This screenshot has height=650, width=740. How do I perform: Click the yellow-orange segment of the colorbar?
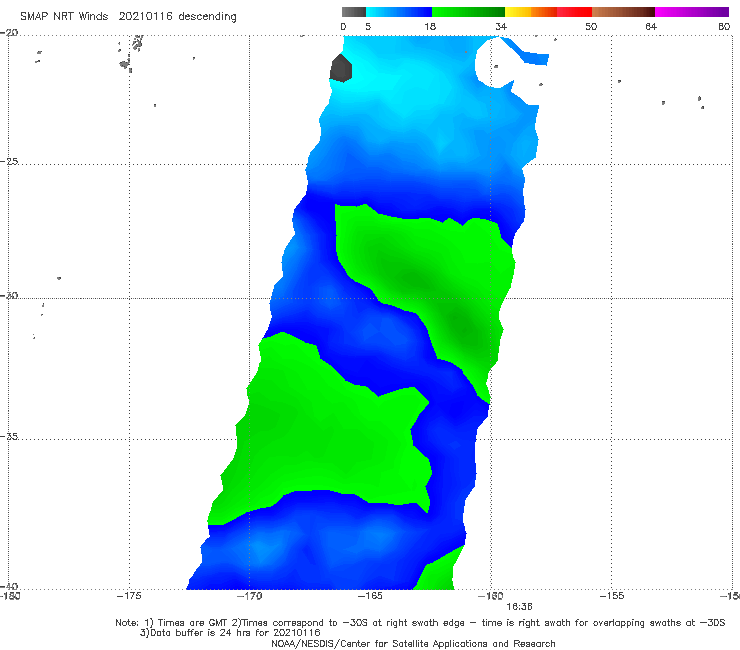[x=531, y=12]
